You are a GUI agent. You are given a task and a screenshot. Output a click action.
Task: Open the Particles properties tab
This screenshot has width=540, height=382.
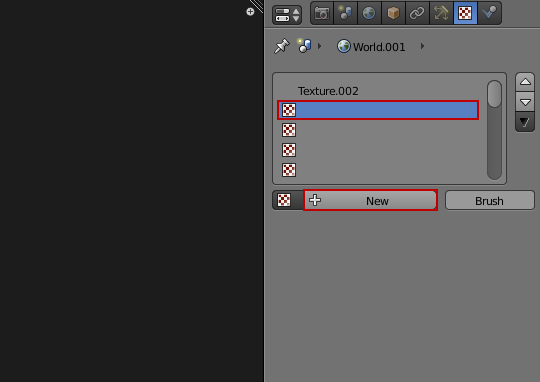coord(489,13)
